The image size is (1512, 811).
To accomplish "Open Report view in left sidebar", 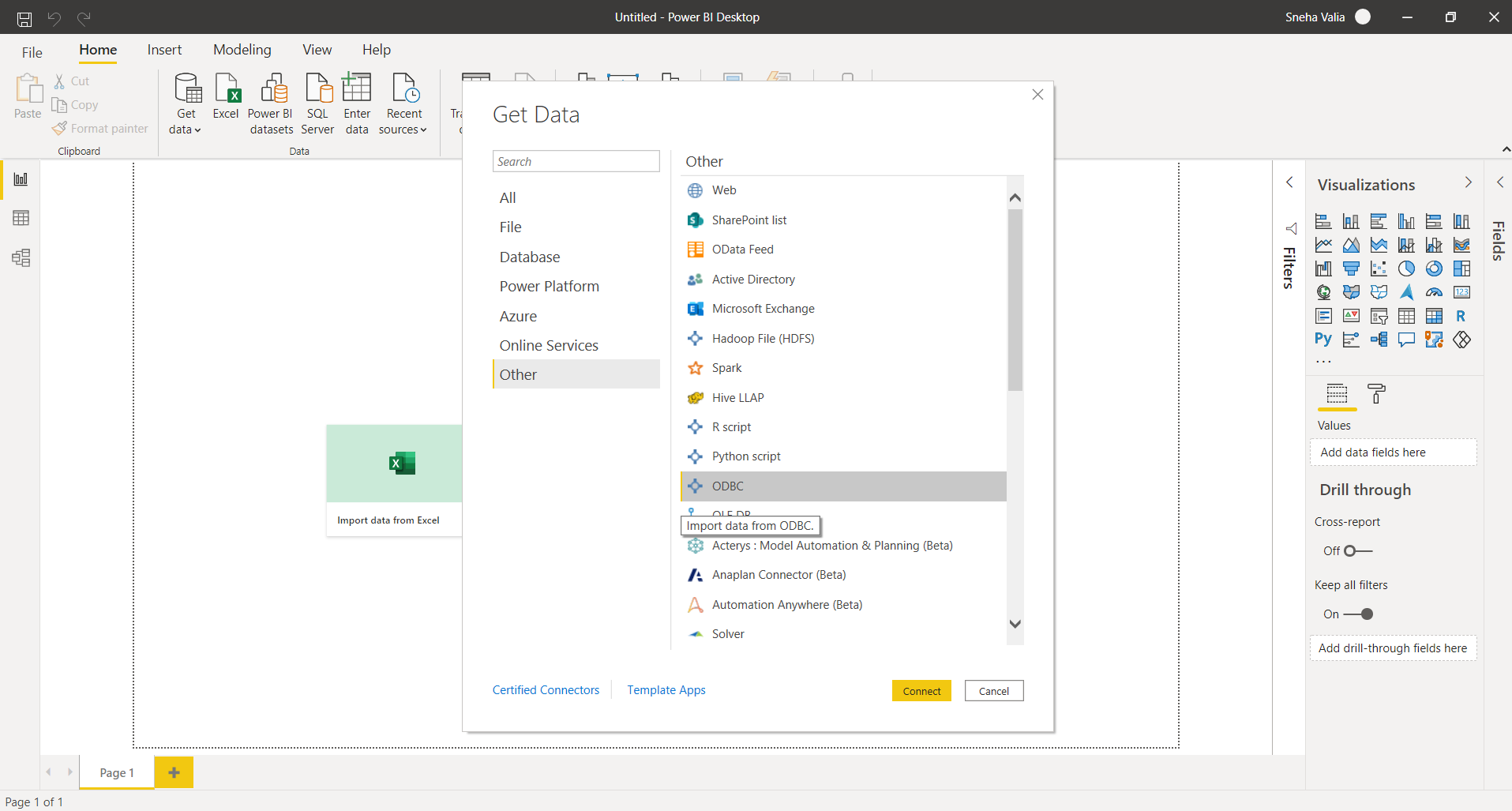I will (x=21, y=178).
